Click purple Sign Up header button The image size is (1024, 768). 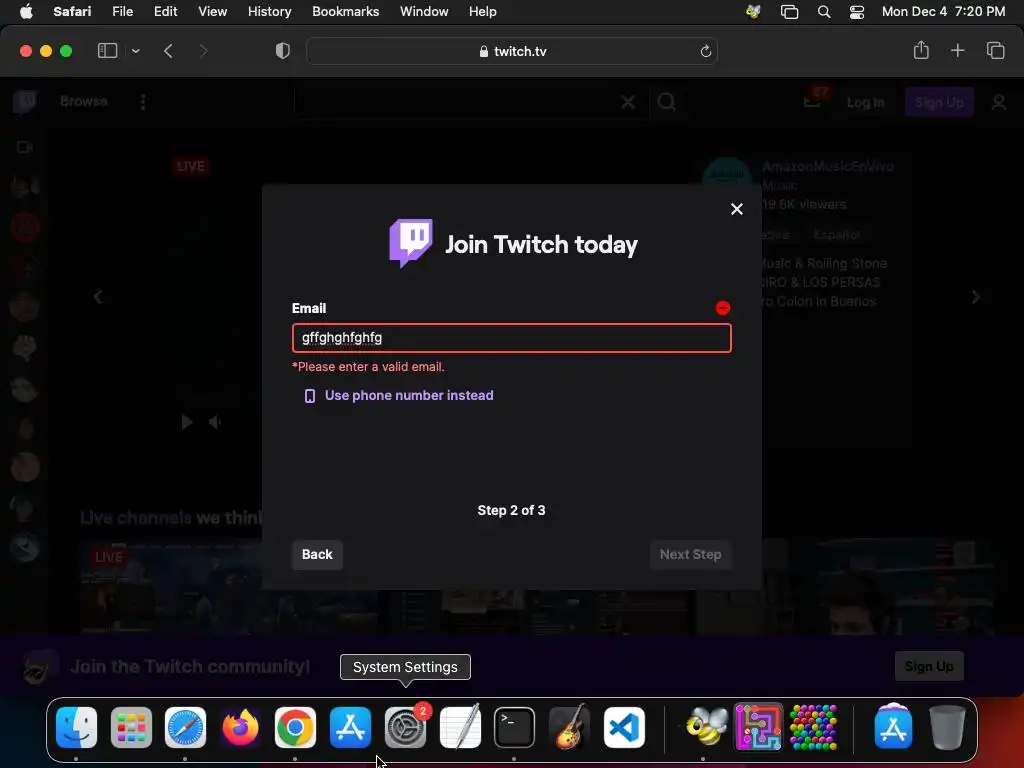coord(938,103)
